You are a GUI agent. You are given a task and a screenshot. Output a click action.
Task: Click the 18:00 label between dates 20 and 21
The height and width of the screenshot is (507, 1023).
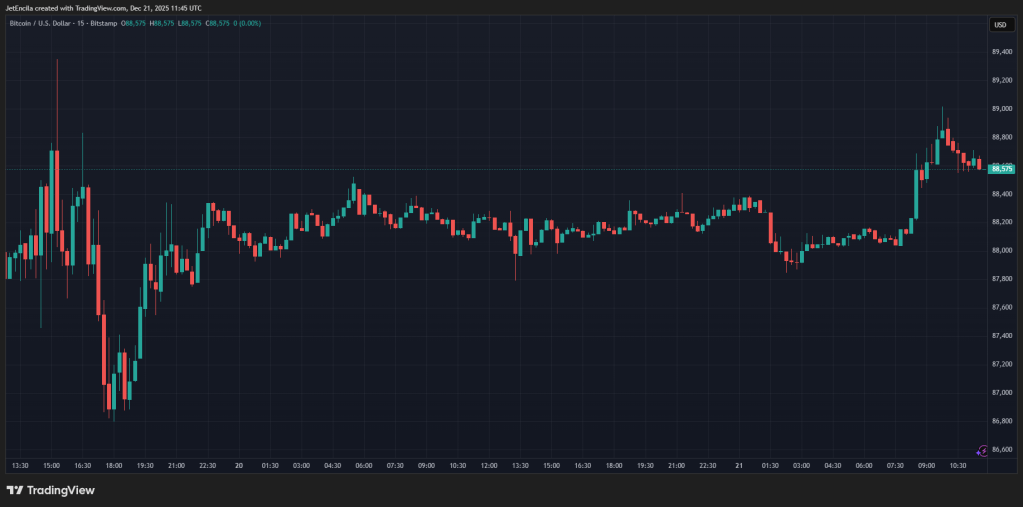click(x=614, y=466)
